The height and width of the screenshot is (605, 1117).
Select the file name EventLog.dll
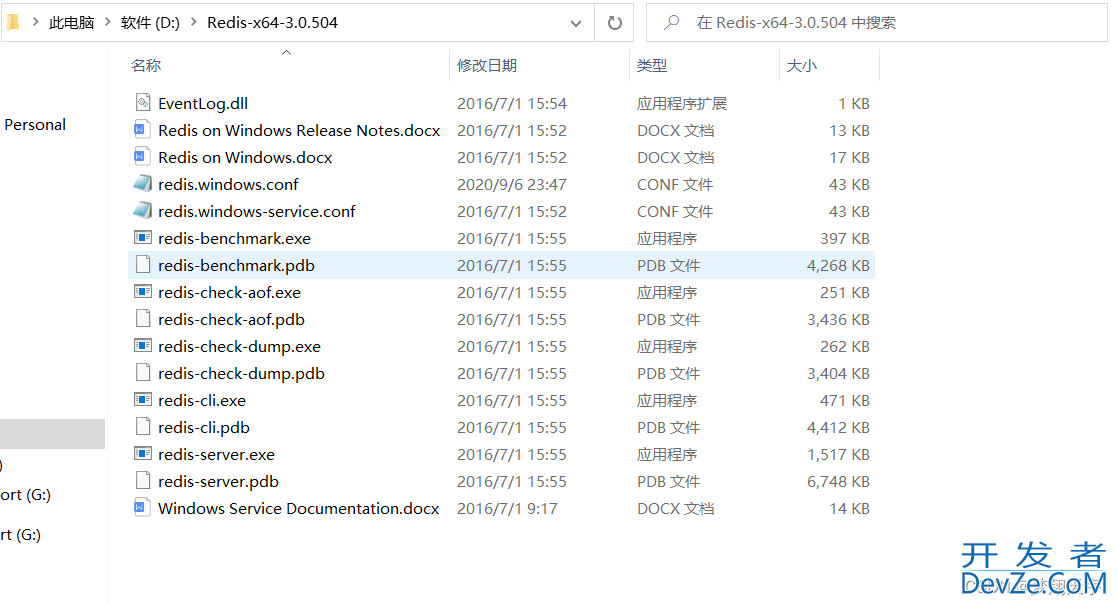(203, 103)
